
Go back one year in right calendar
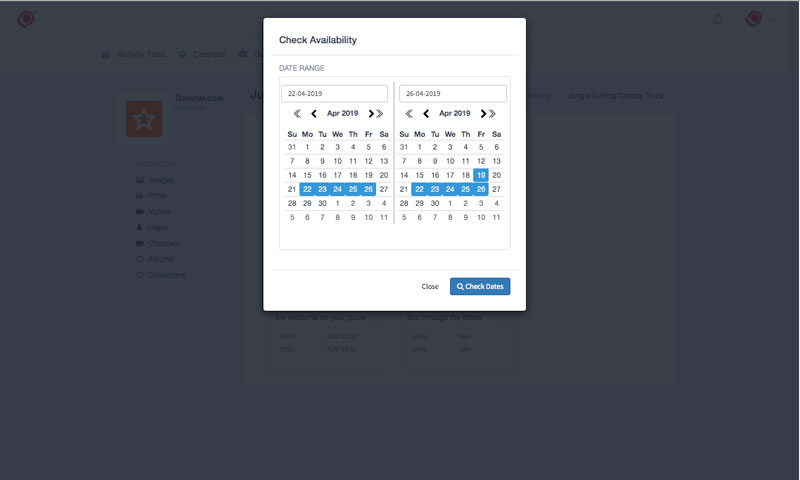(x=409, y=113)
